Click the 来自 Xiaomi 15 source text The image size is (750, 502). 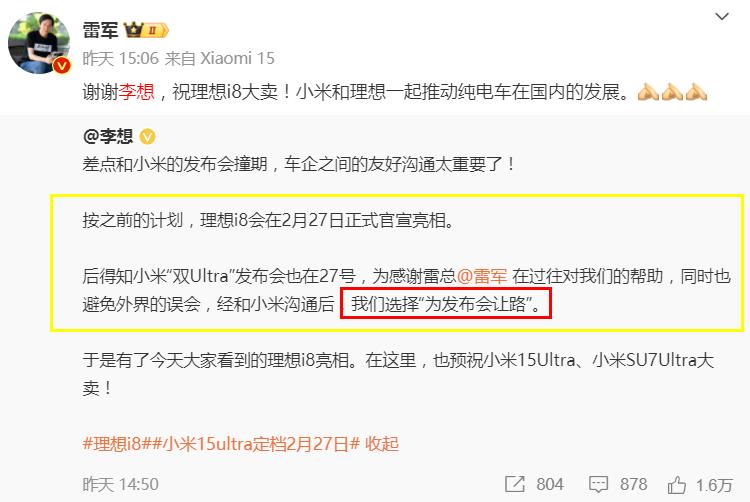pyautogui.click(x=220, y=58)
